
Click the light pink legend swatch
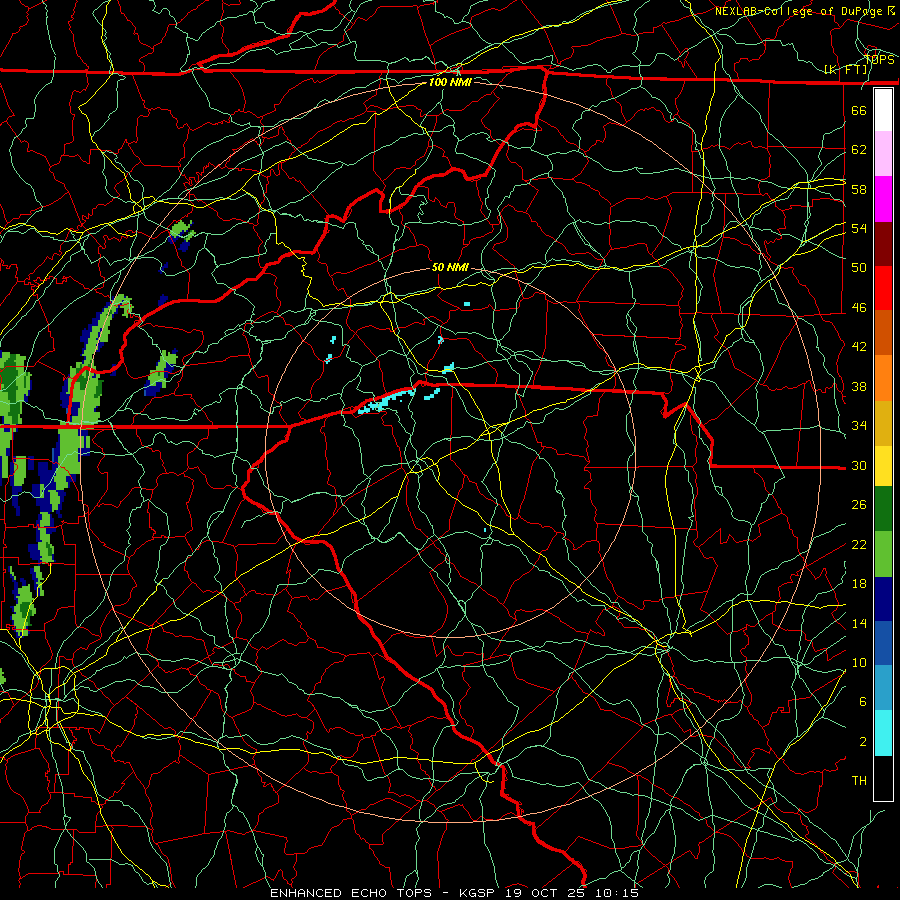pyautogui.click(x=883, y=154)
